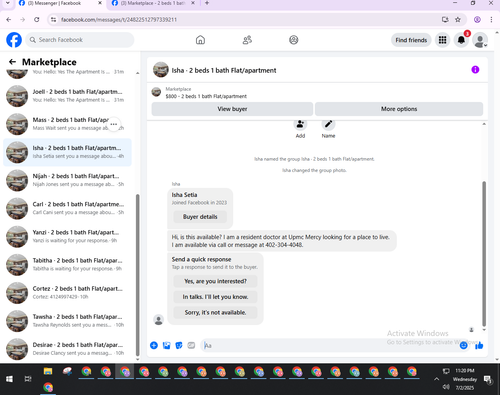The width and height of the screenshot is (500, 395).
Task: Select Isha conversation in list
Action: click(x=67, y=152)
